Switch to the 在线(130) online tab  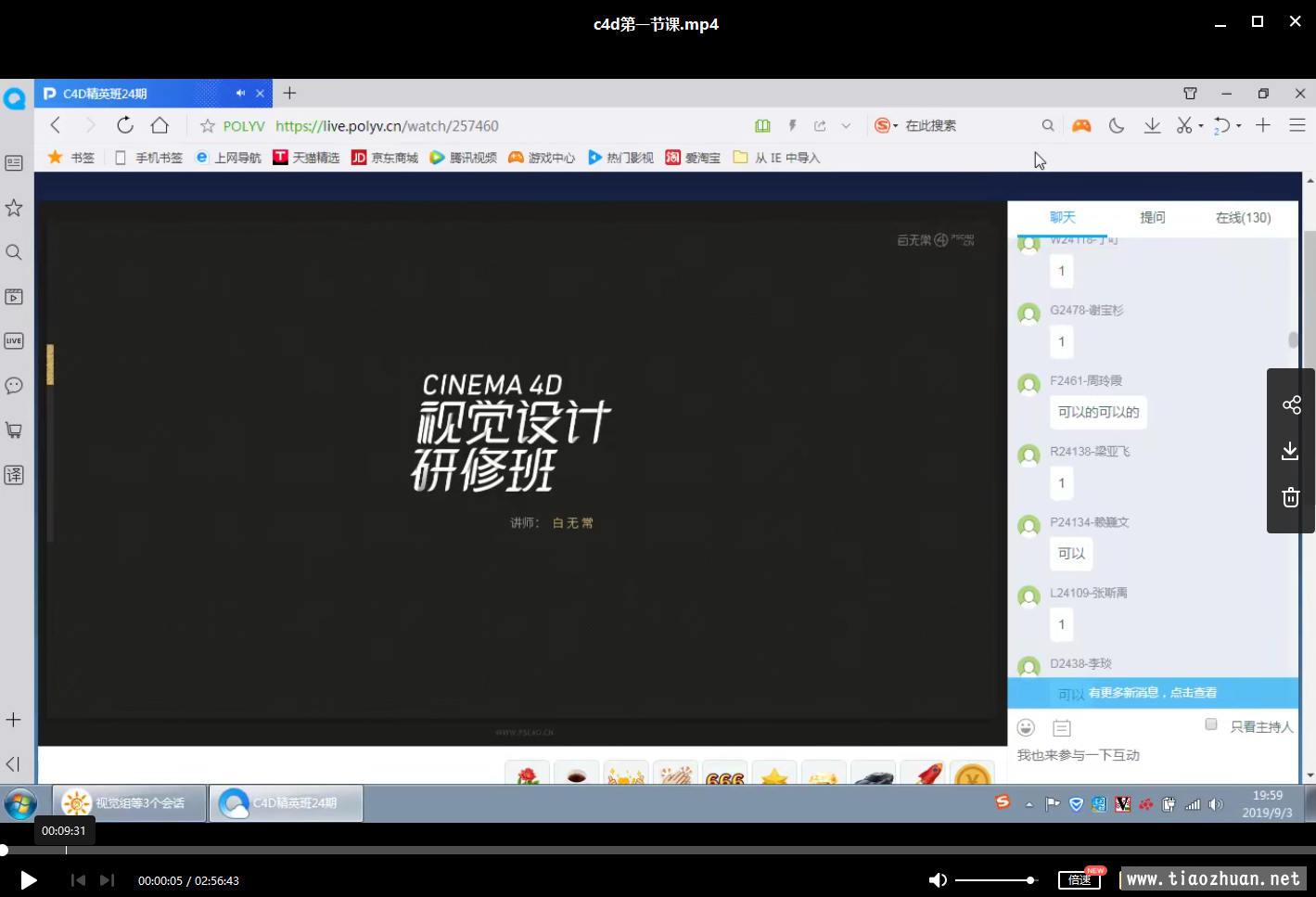pos(1243,217)
